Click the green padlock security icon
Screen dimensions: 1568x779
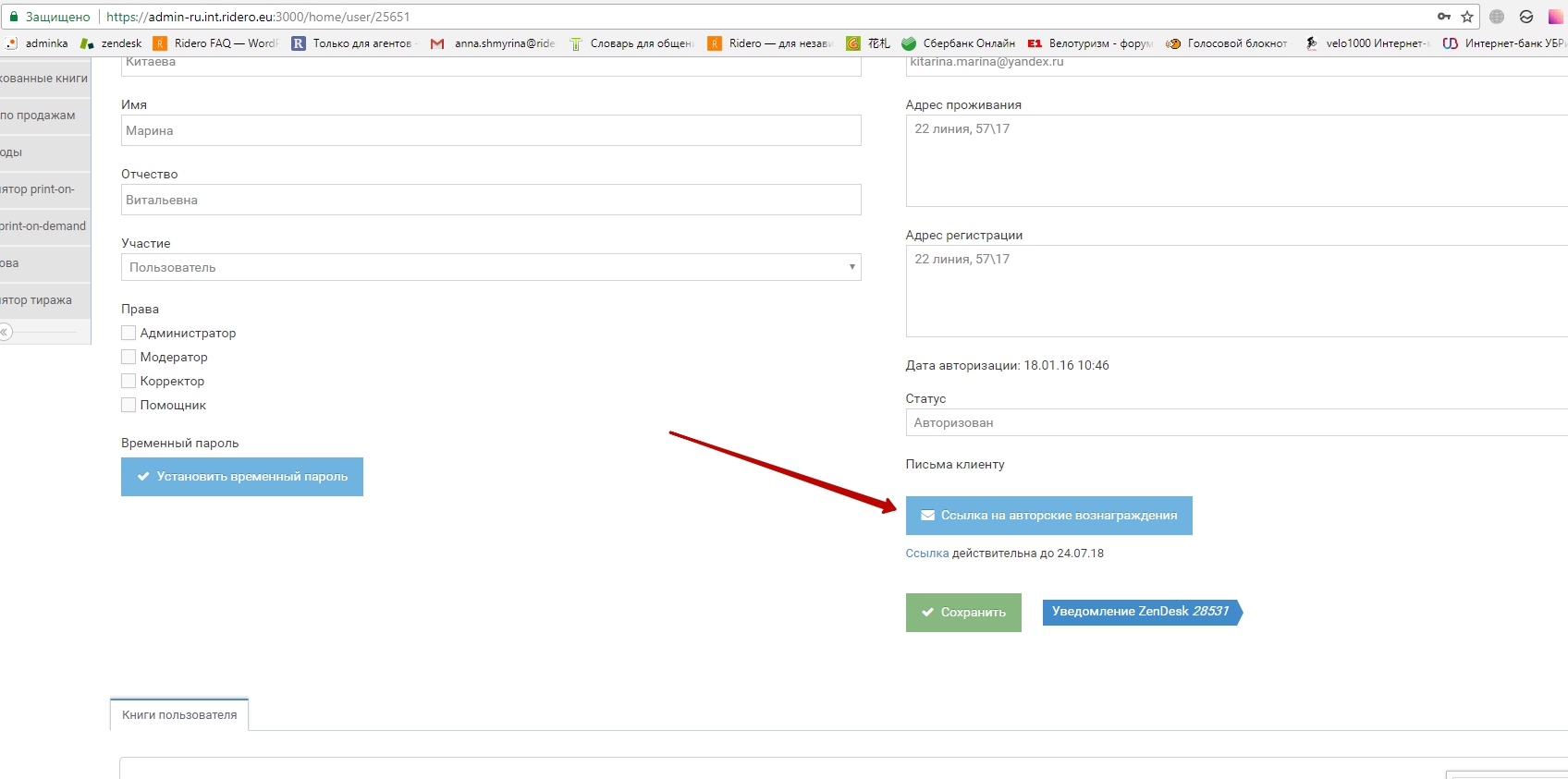pyautogui.click(x=14, y=17)
